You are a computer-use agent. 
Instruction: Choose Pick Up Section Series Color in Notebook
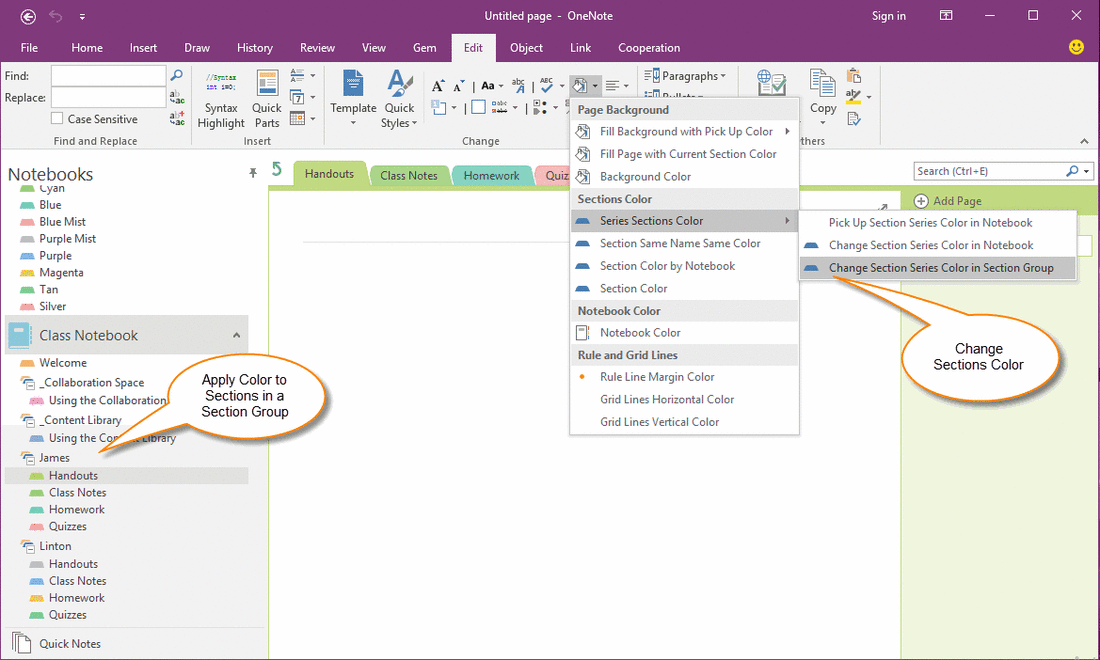[937, 223]
